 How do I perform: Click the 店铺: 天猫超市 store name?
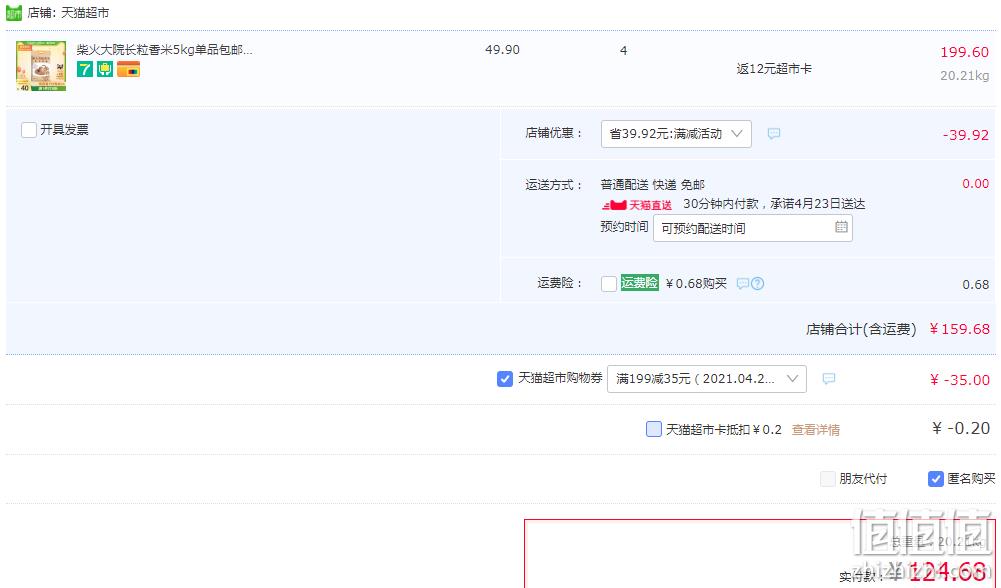pyautogui.click(x=68, y=13)
